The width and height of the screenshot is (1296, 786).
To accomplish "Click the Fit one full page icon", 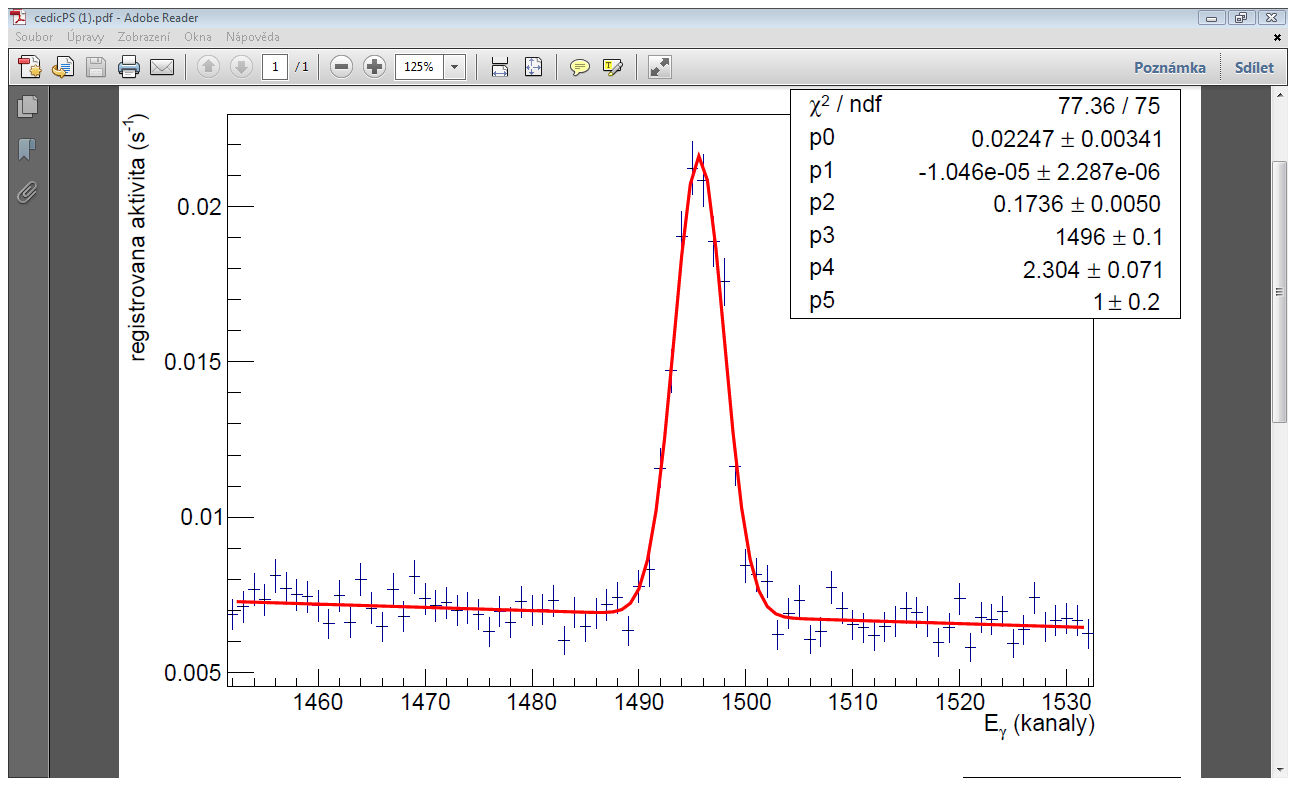I will tap(533, 67).
